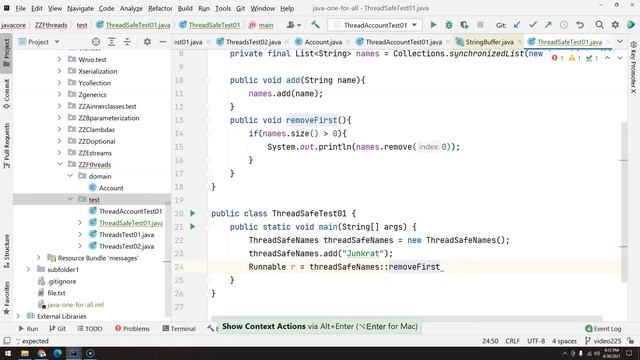The width and height of the screenshot is (640, 360).
Task: Collapse the test folder
Action: [70, 199]
